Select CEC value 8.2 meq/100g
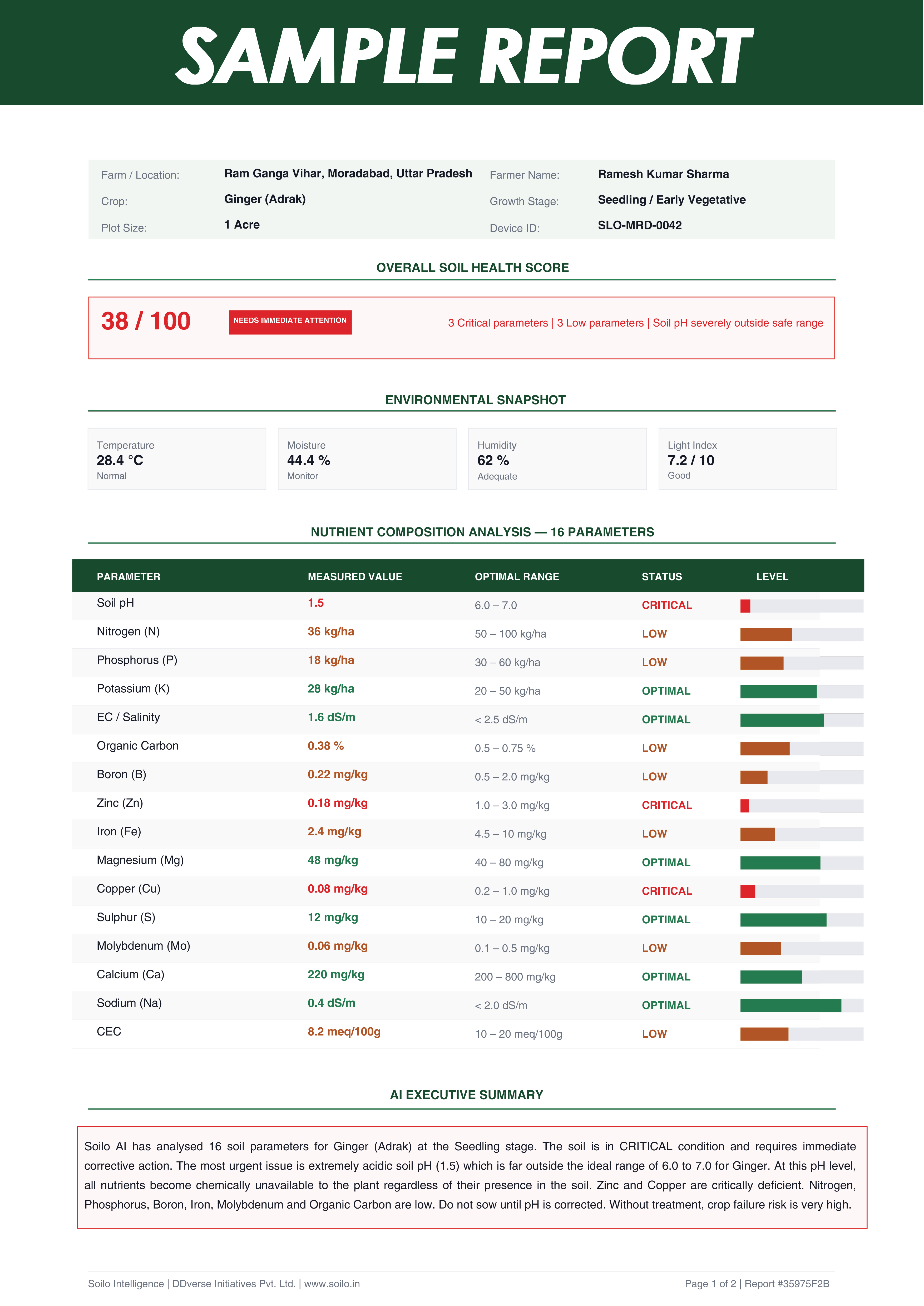The height and width of the screenshot is (1306, 924). (x=344, y=1032)
